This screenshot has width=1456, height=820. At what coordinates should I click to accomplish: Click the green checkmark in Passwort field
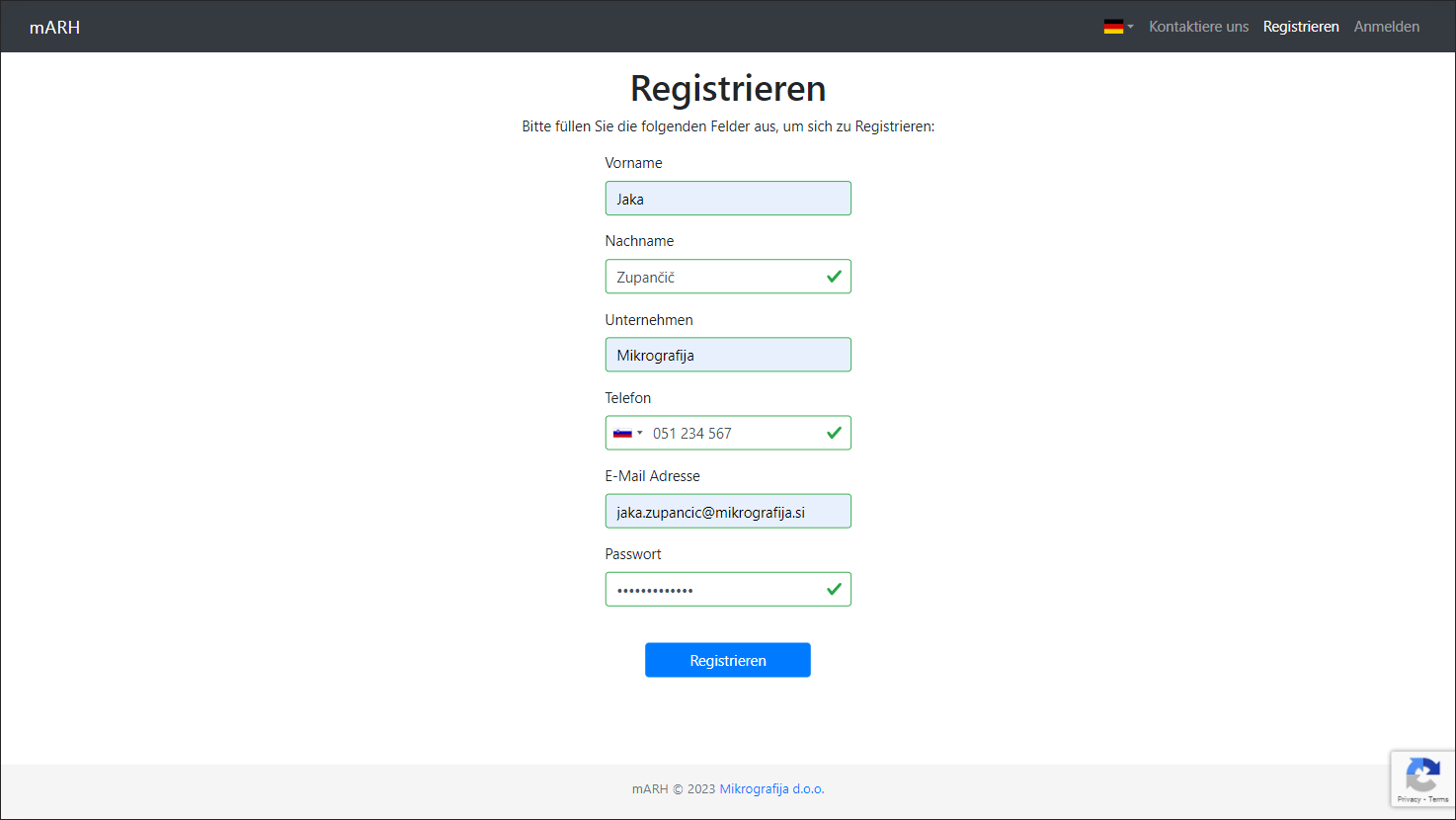click(834, 589)
